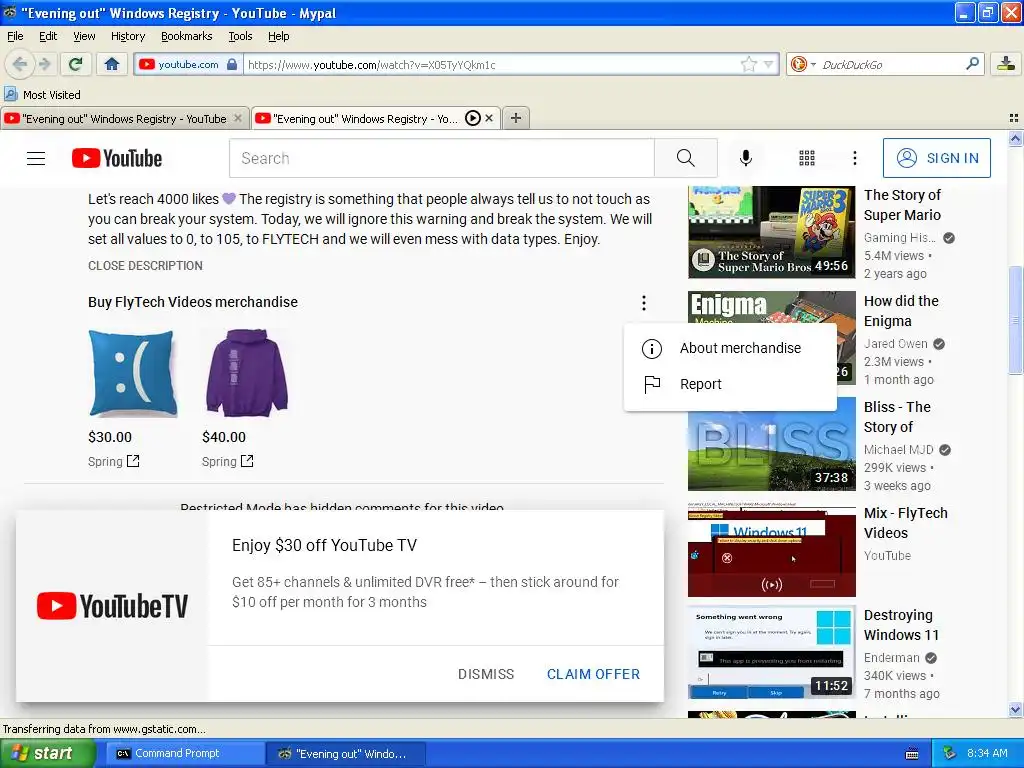Open the Edit menu

click(48, 36)
